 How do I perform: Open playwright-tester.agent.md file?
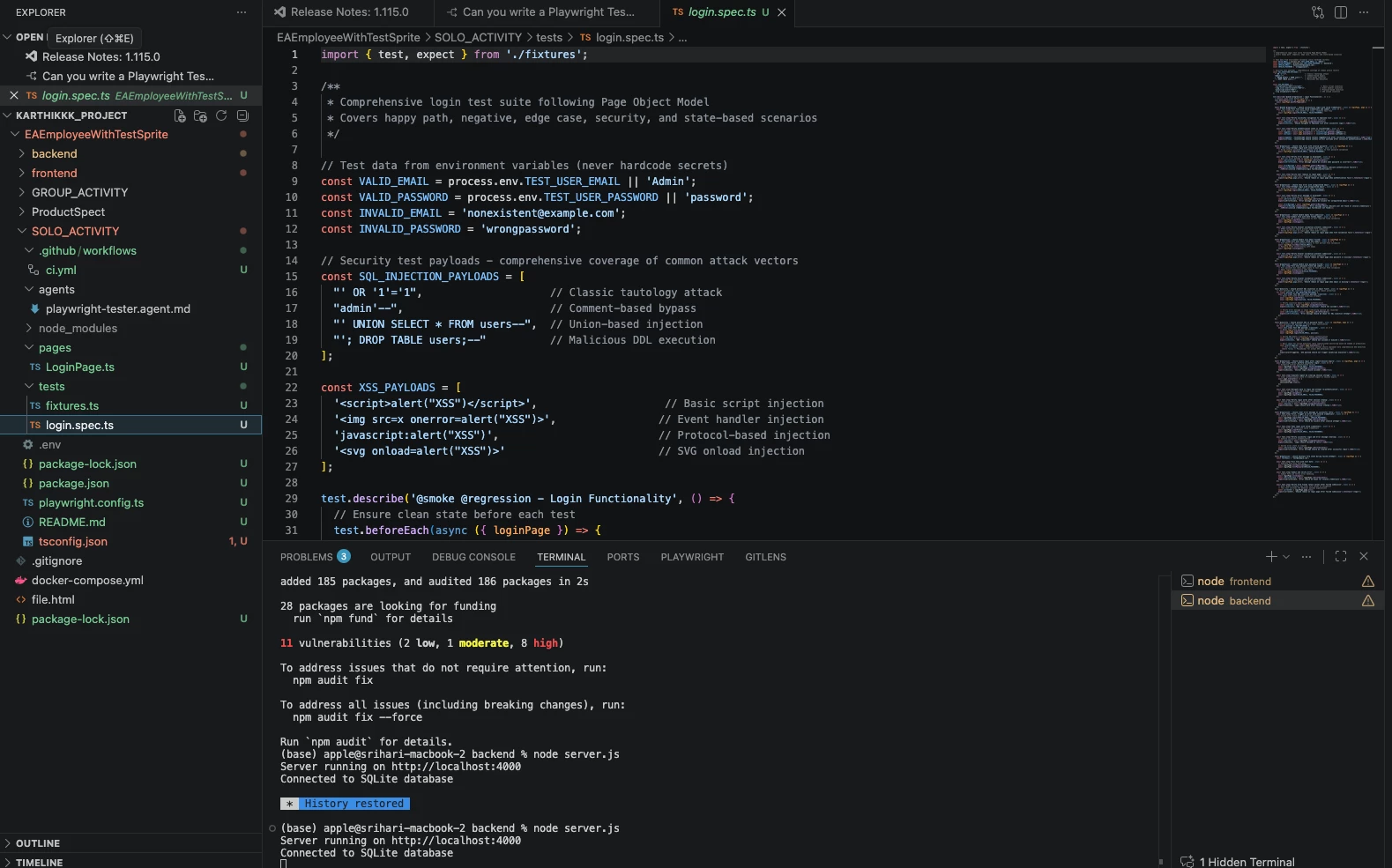117,309
